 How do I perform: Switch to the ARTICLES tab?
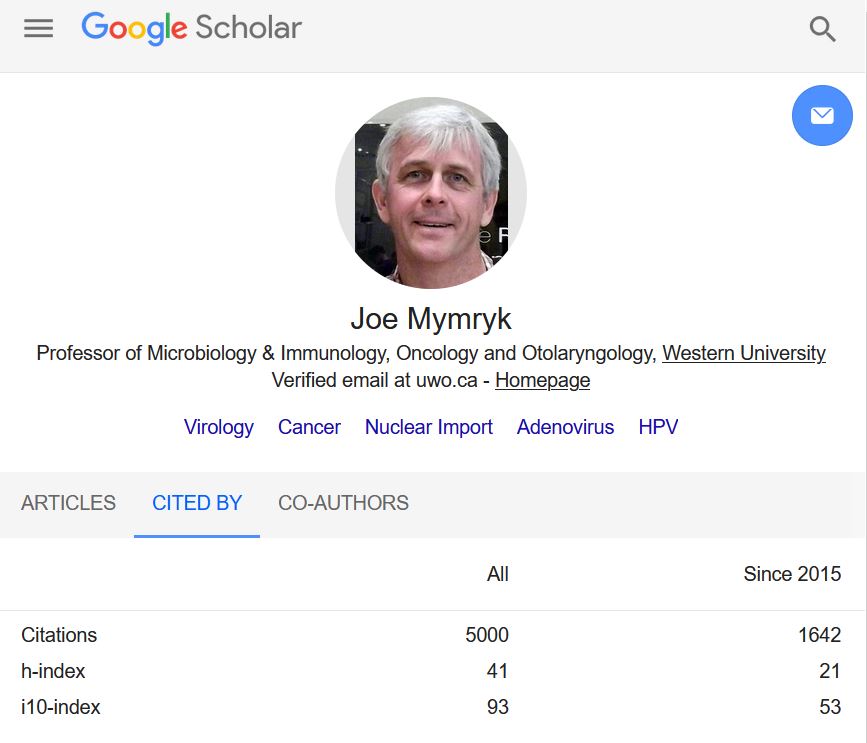pos(68,503)
